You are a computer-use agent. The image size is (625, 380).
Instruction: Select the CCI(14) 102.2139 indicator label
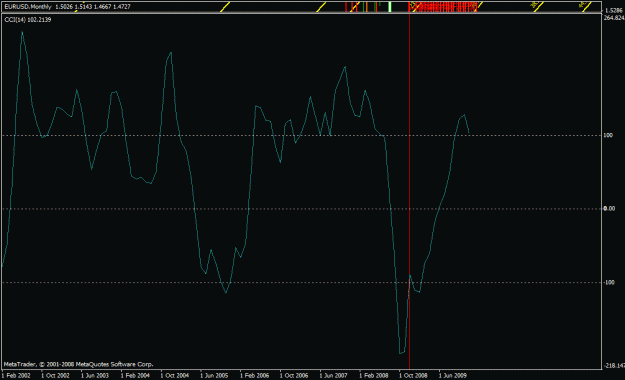pyautogui.click(x=28, y=20)
